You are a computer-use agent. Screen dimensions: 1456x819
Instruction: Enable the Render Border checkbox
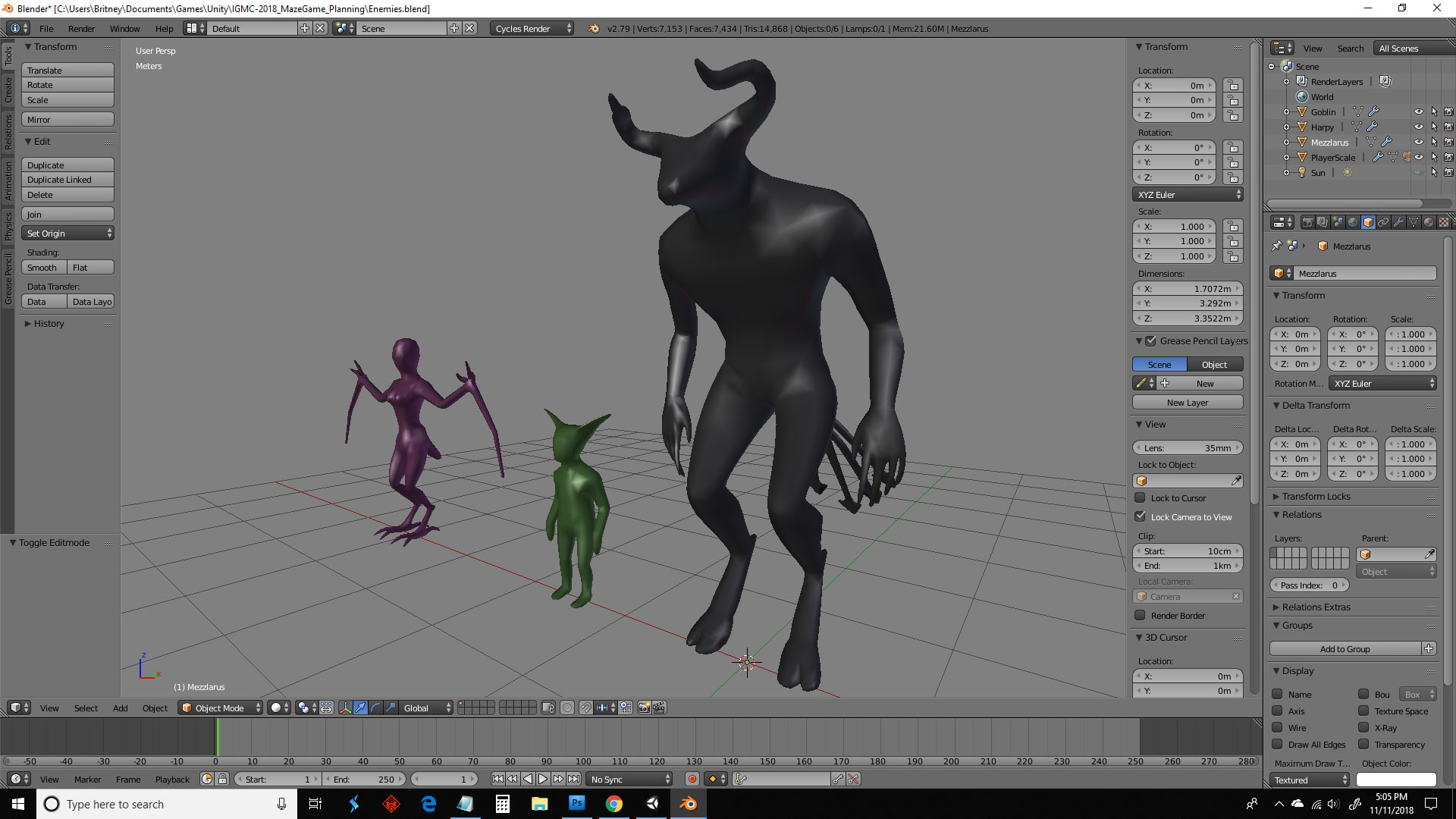(x=1140, y=615)
